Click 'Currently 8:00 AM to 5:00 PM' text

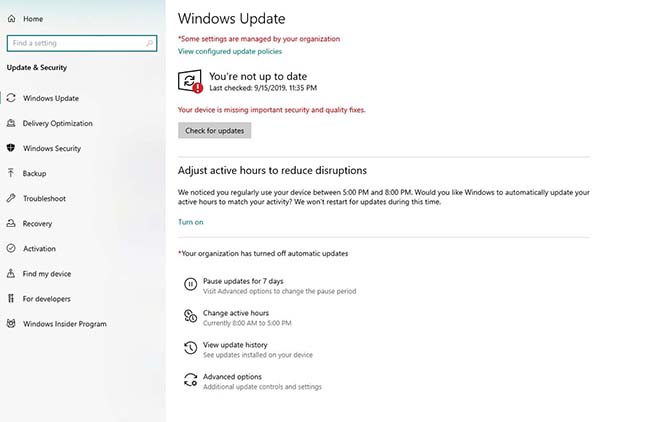click(247, 323)
